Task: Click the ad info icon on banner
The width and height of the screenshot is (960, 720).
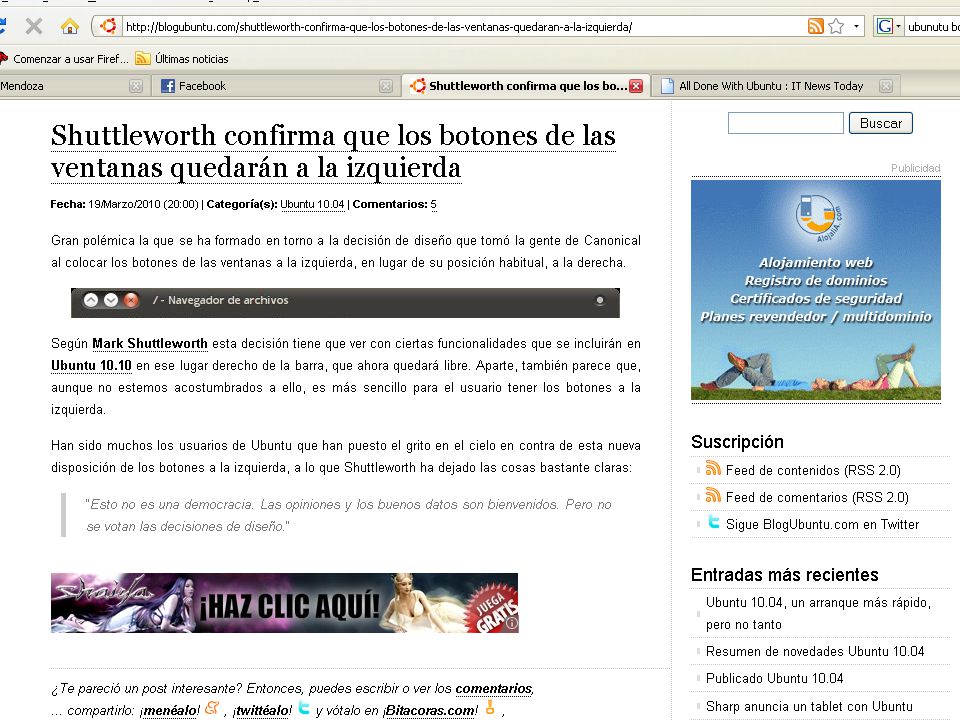Action: click(x=512, y=624)
